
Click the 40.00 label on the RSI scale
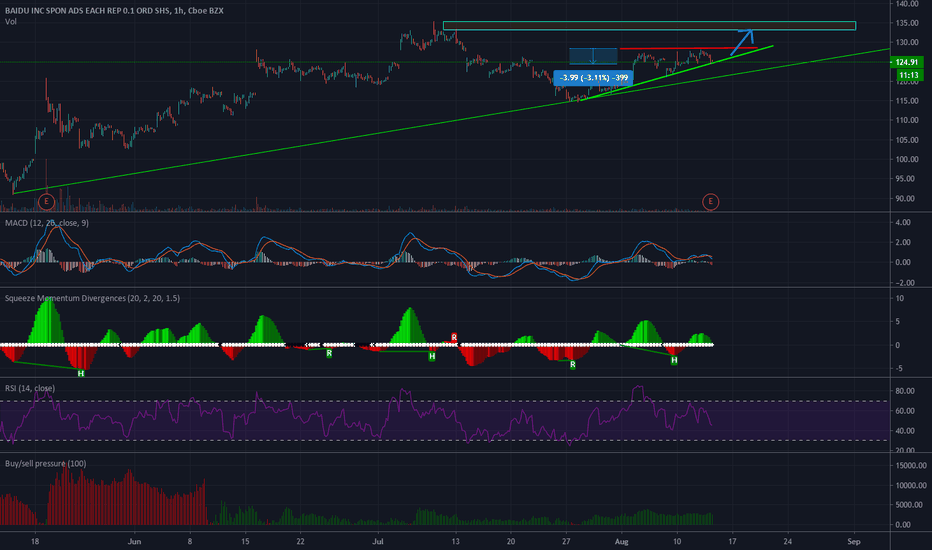click(x=905, y=430)
